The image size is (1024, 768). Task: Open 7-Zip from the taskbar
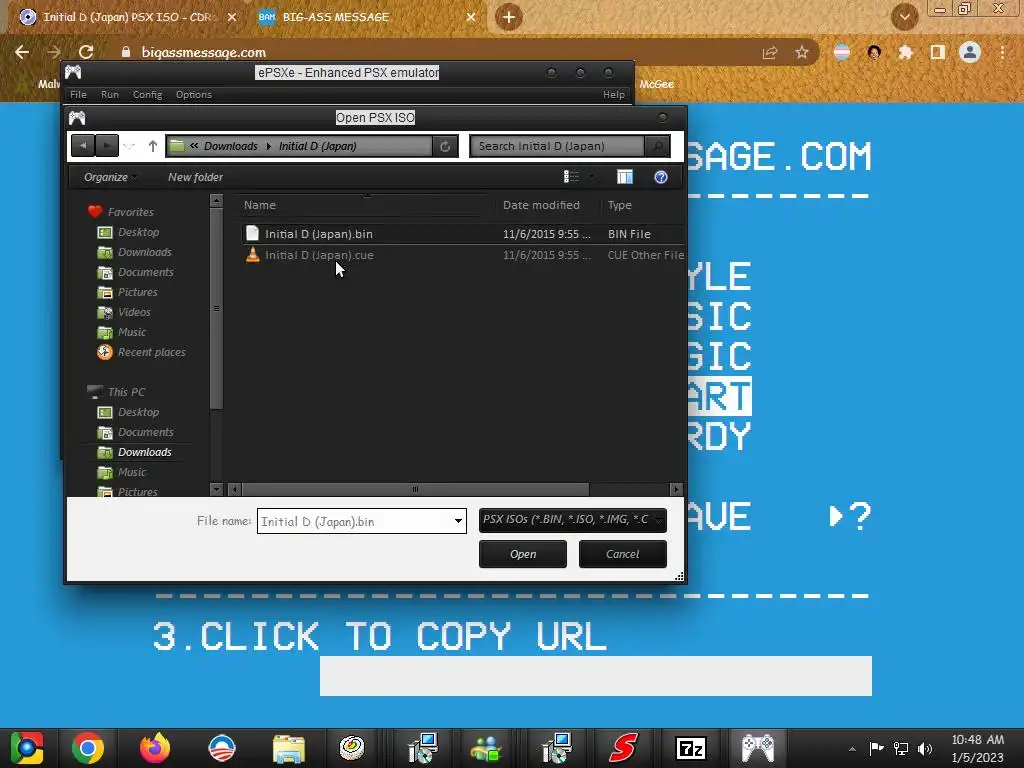tap(690, 748)
